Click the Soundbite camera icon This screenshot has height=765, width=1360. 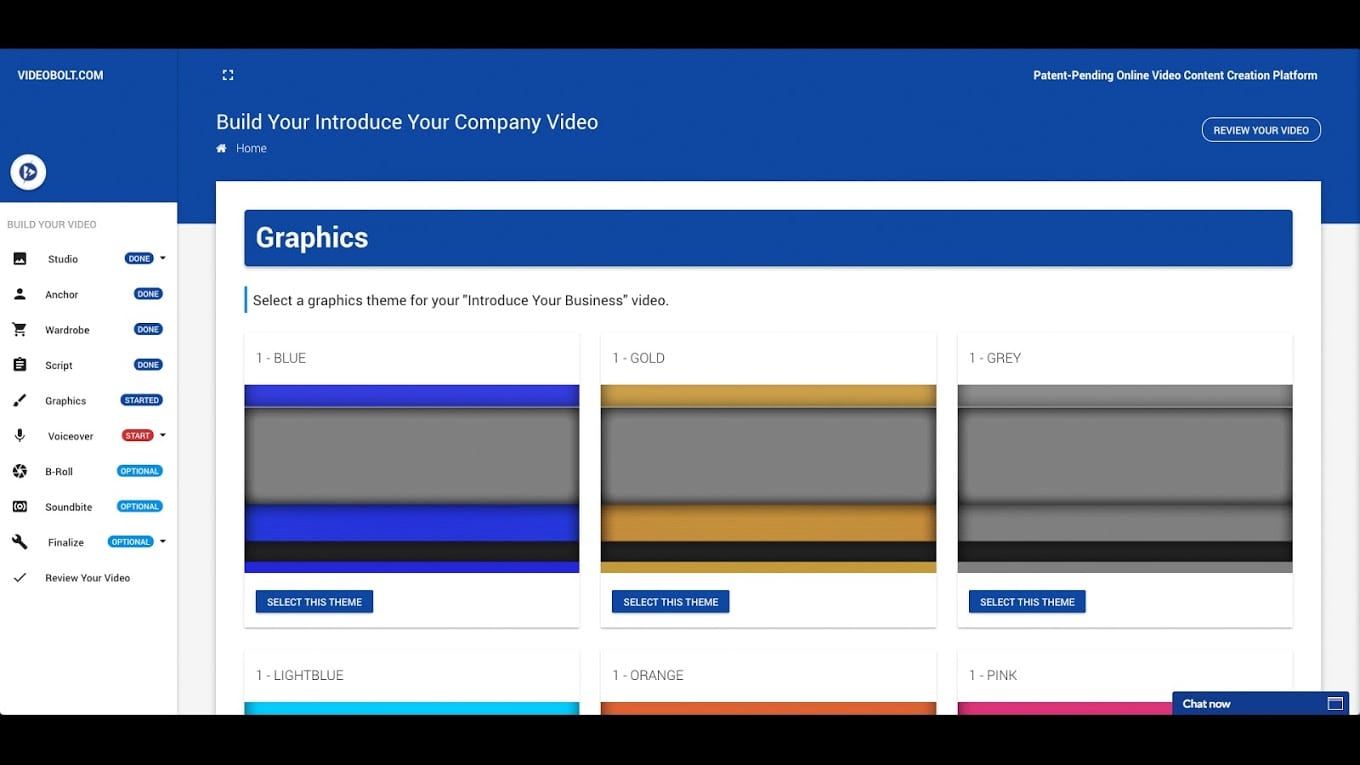20,507
